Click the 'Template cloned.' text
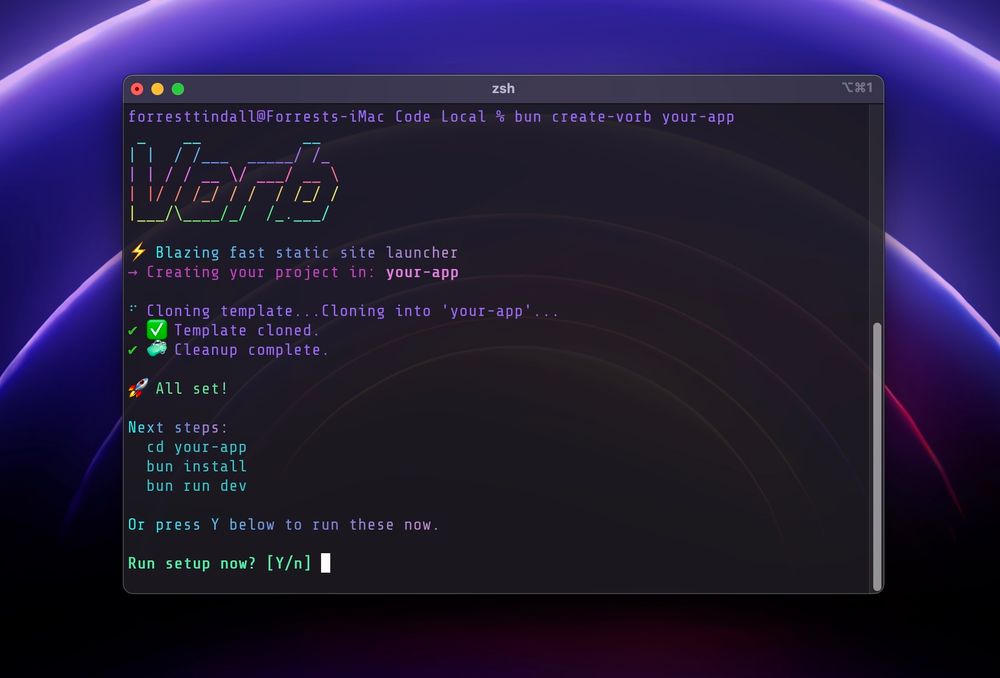1000x678 pixels. coord(247,330)
